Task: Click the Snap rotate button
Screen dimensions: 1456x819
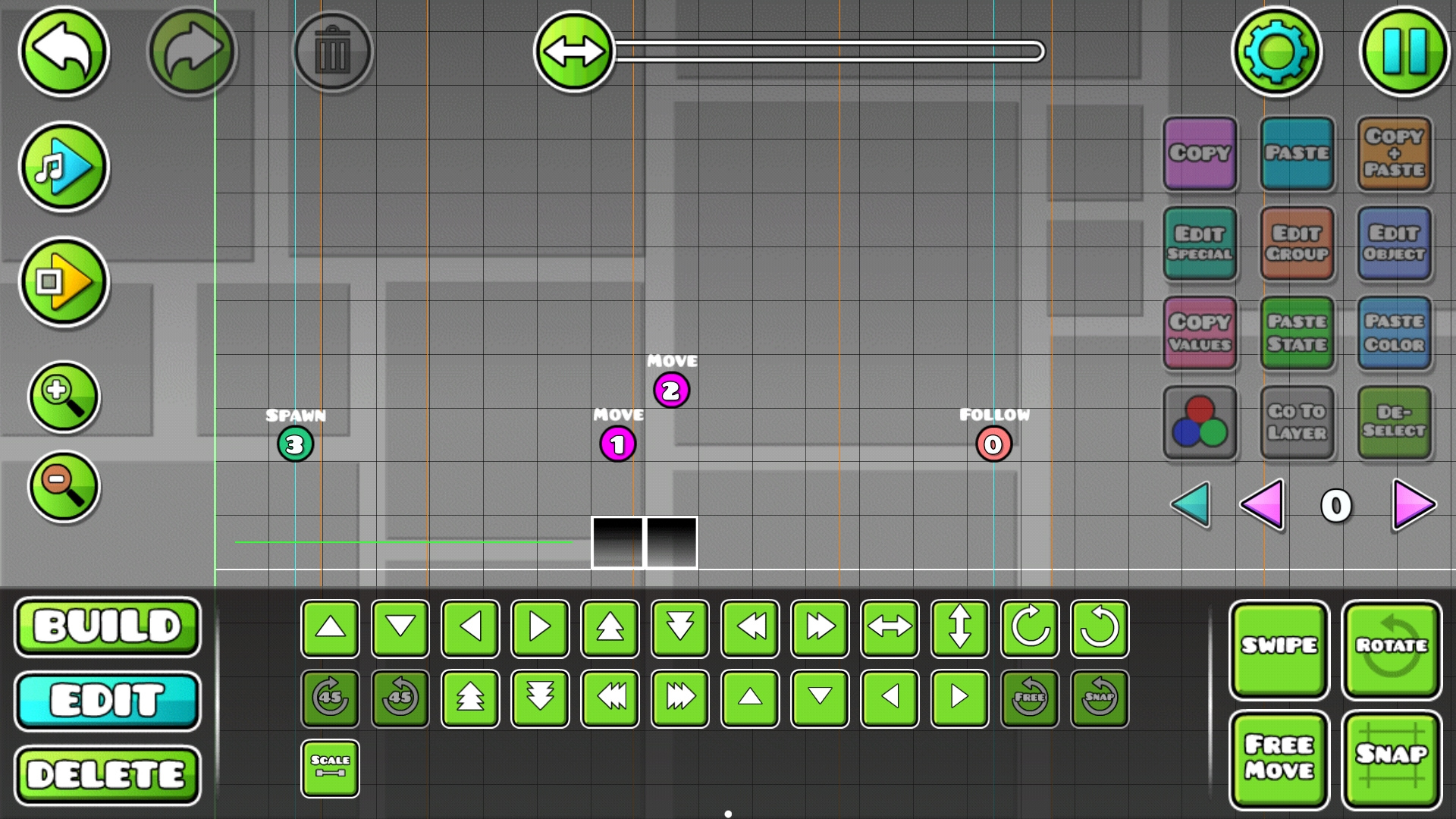Action: coord(1100,698)
